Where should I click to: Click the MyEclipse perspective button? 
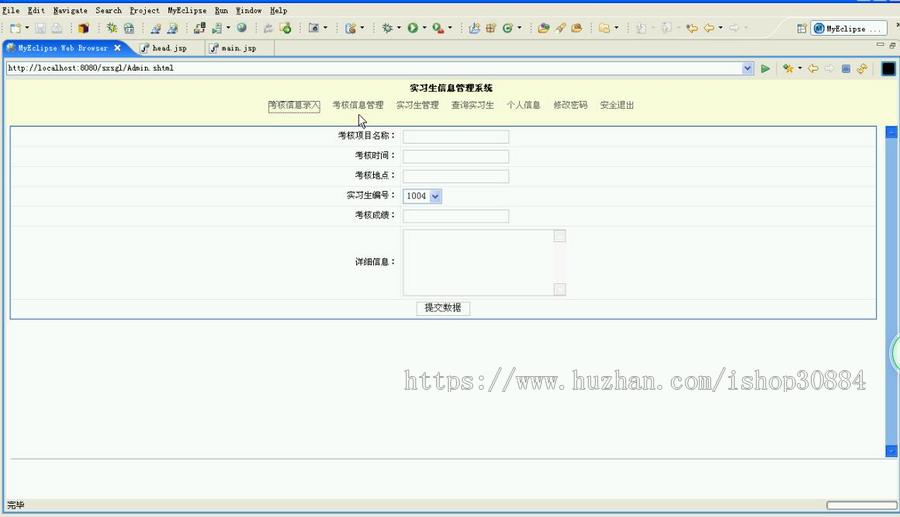pyautogui.click(x=848, y=29)
